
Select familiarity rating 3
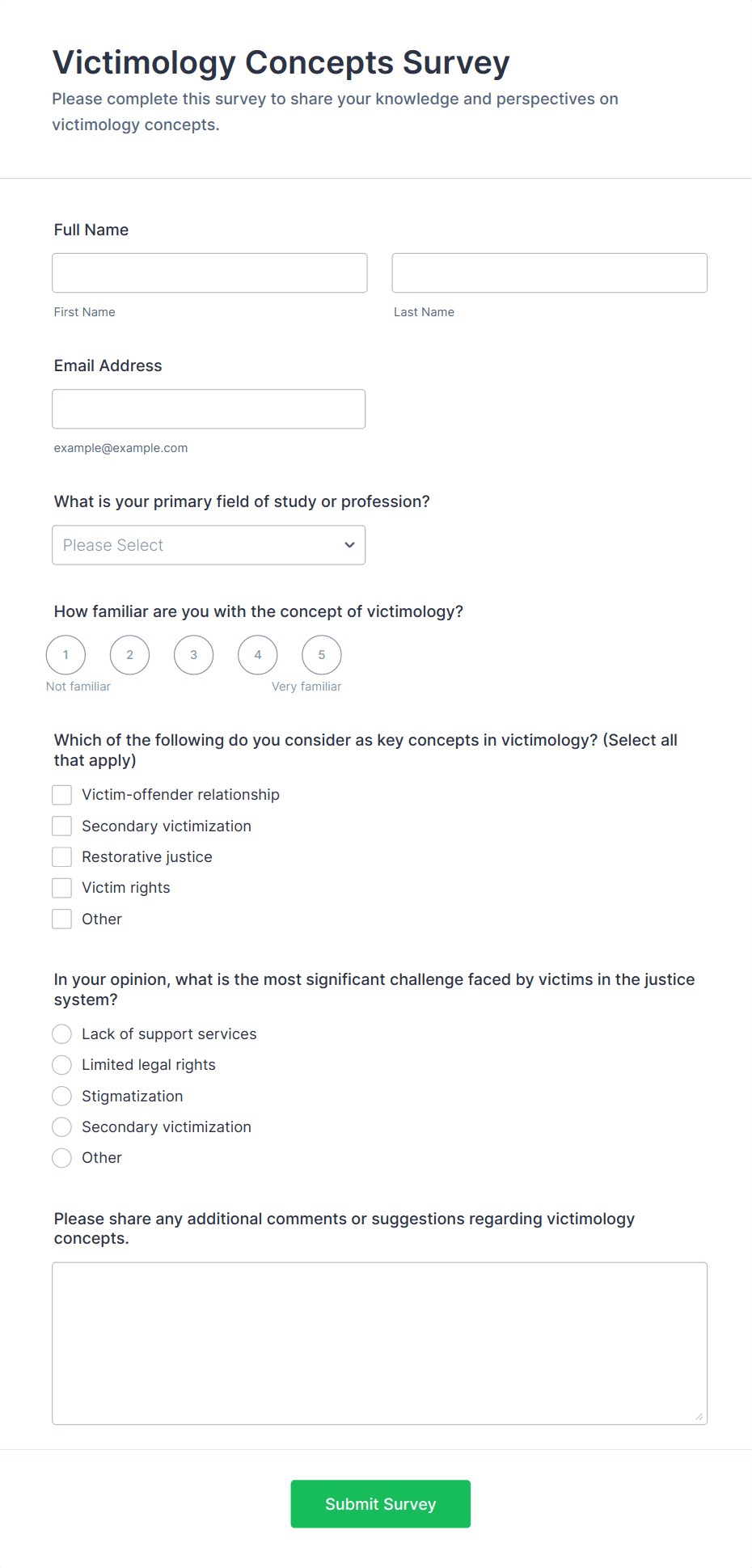pyautogui.click(x=193, y=655)
